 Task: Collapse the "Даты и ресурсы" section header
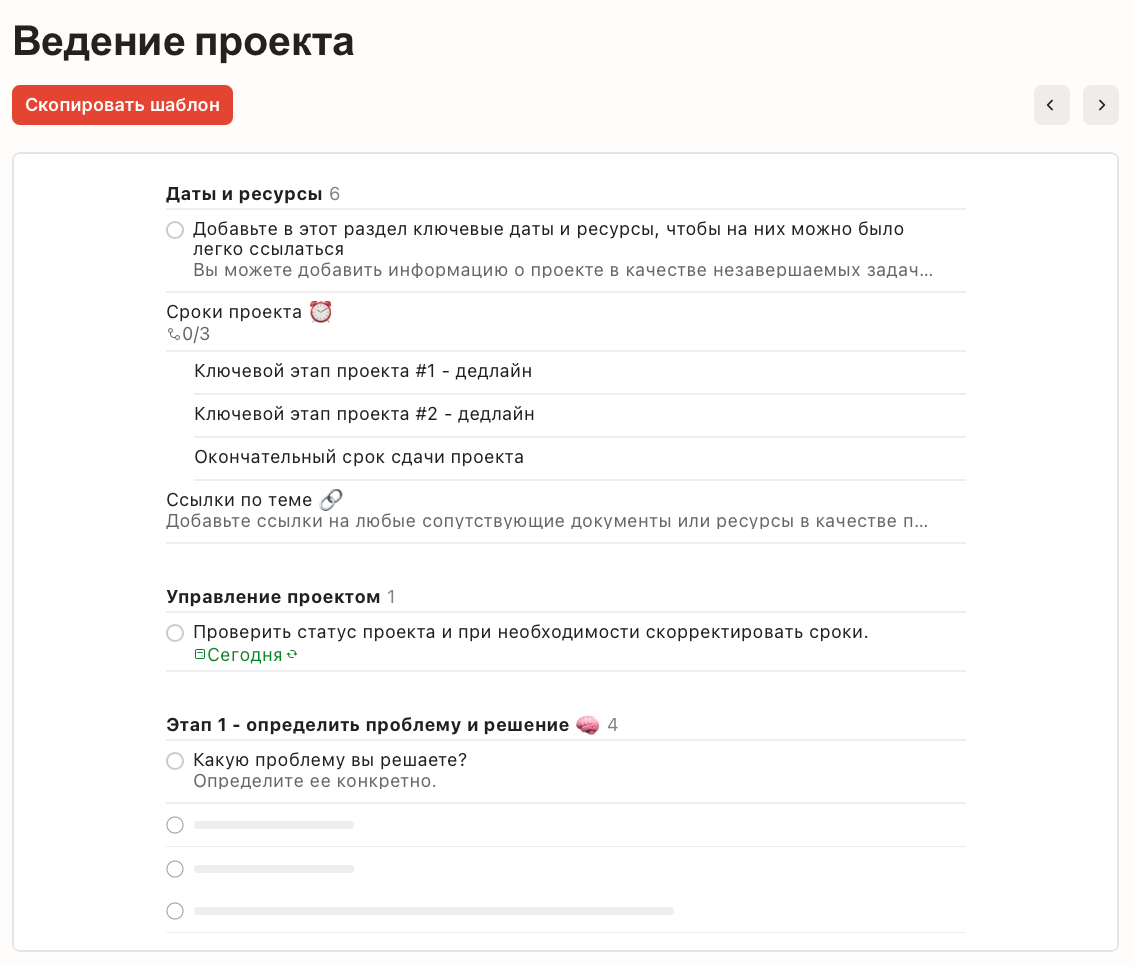(x=244, y=193)
